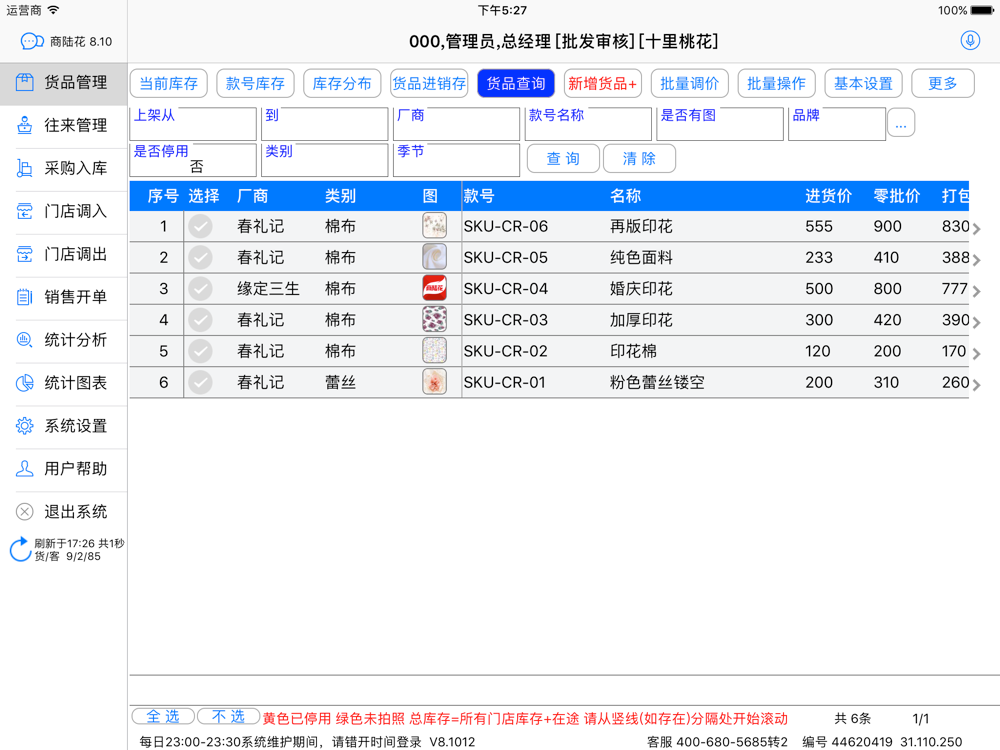Open red thumbnail image for SKU-CR-04
This screenshot has height=750, width=1000.
tap(434, 288)
